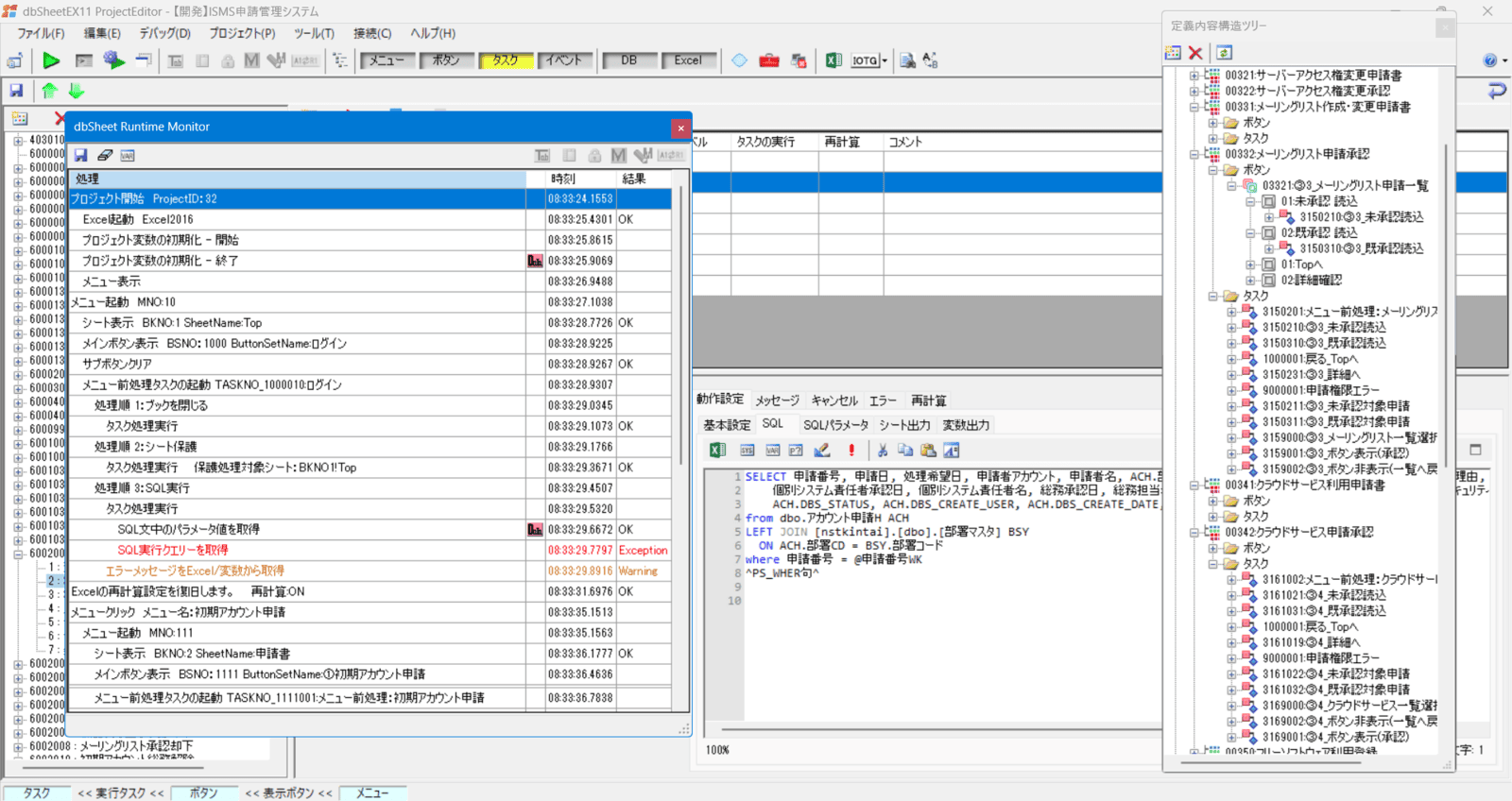Close the dbSheet Runtime Monitor window
The image size is (1512, 801).
point(680,128)
